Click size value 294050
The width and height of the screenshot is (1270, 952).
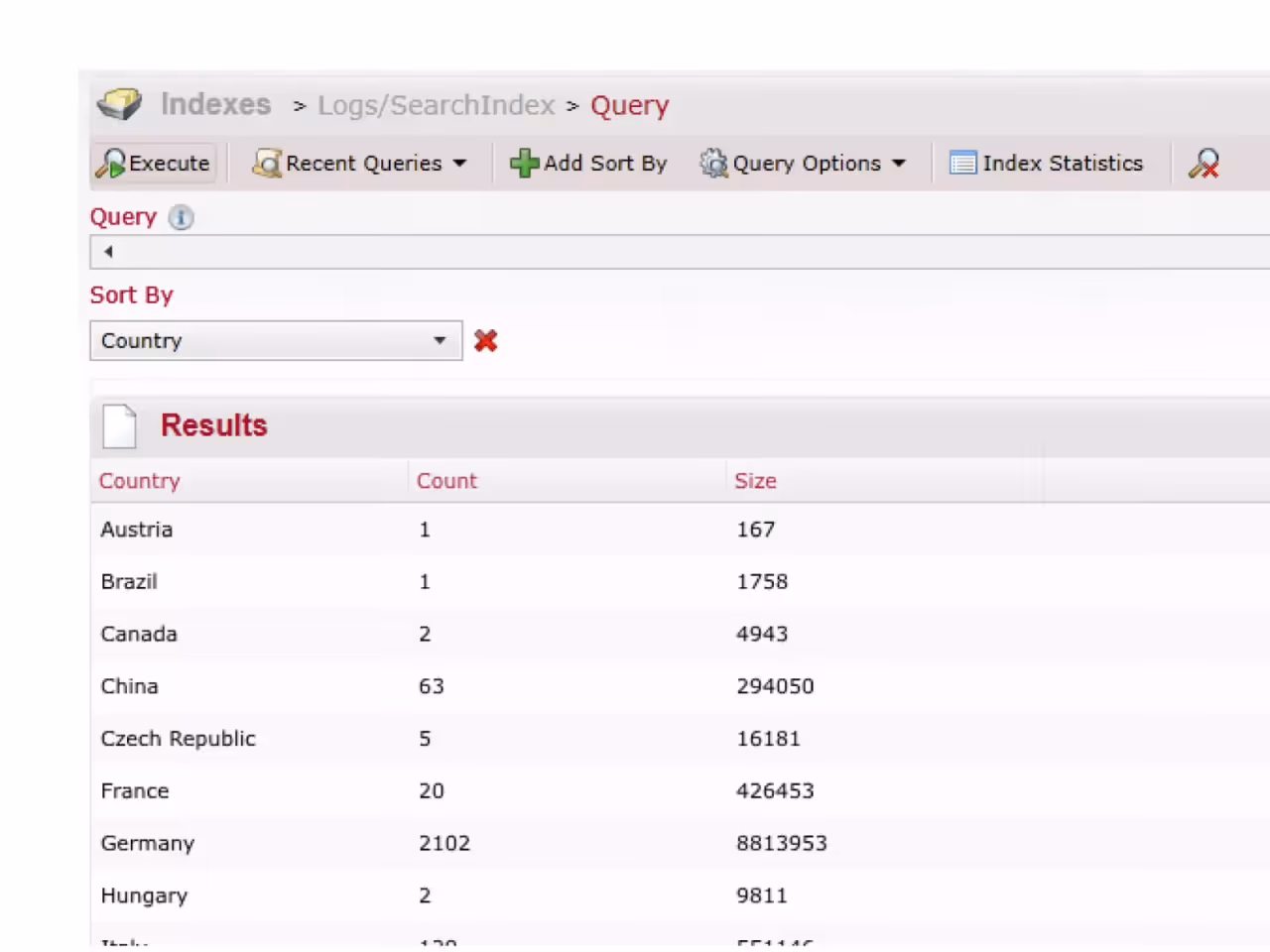(775, 686)
